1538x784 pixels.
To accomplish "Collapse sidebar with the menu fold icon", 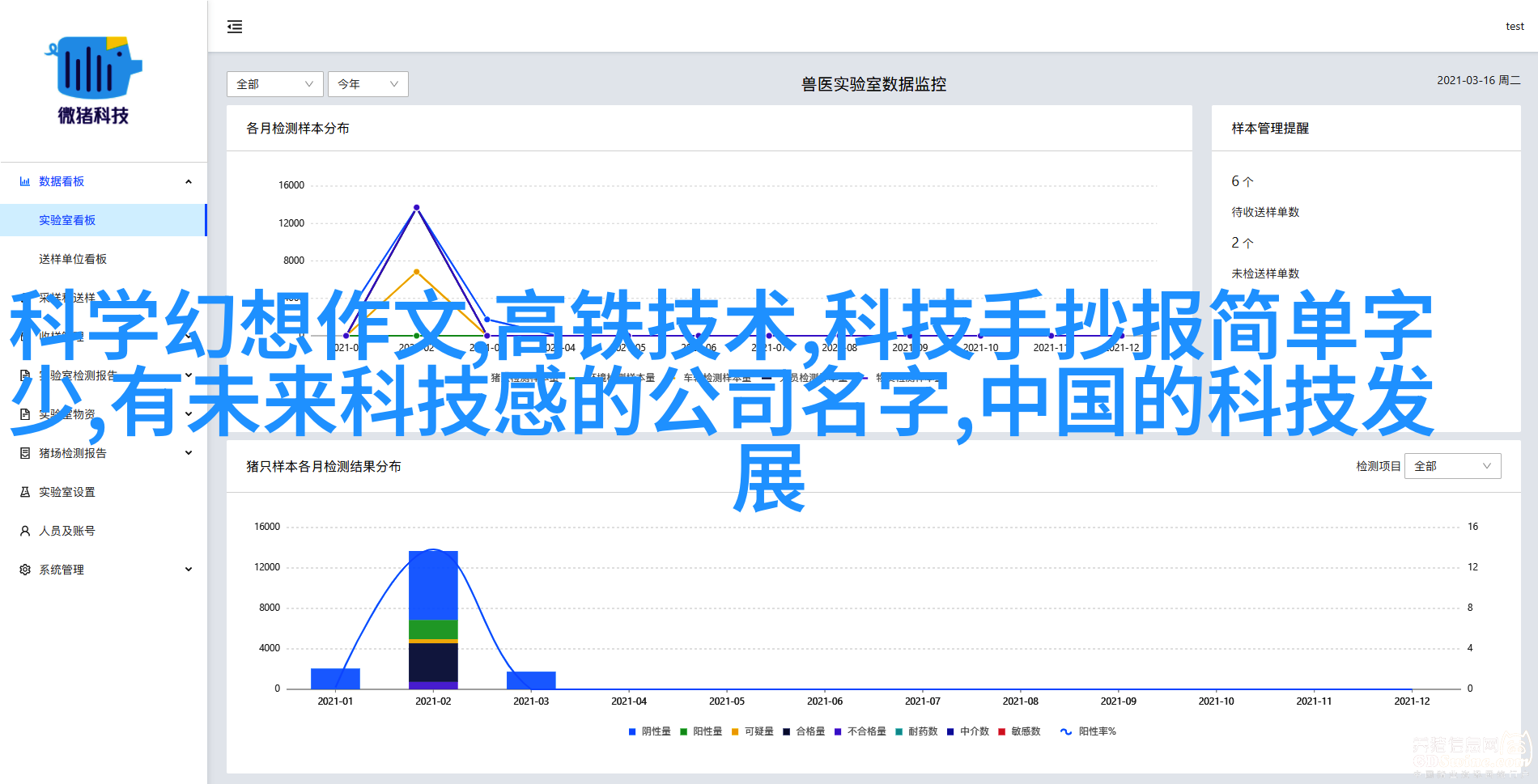I will 235,27.
